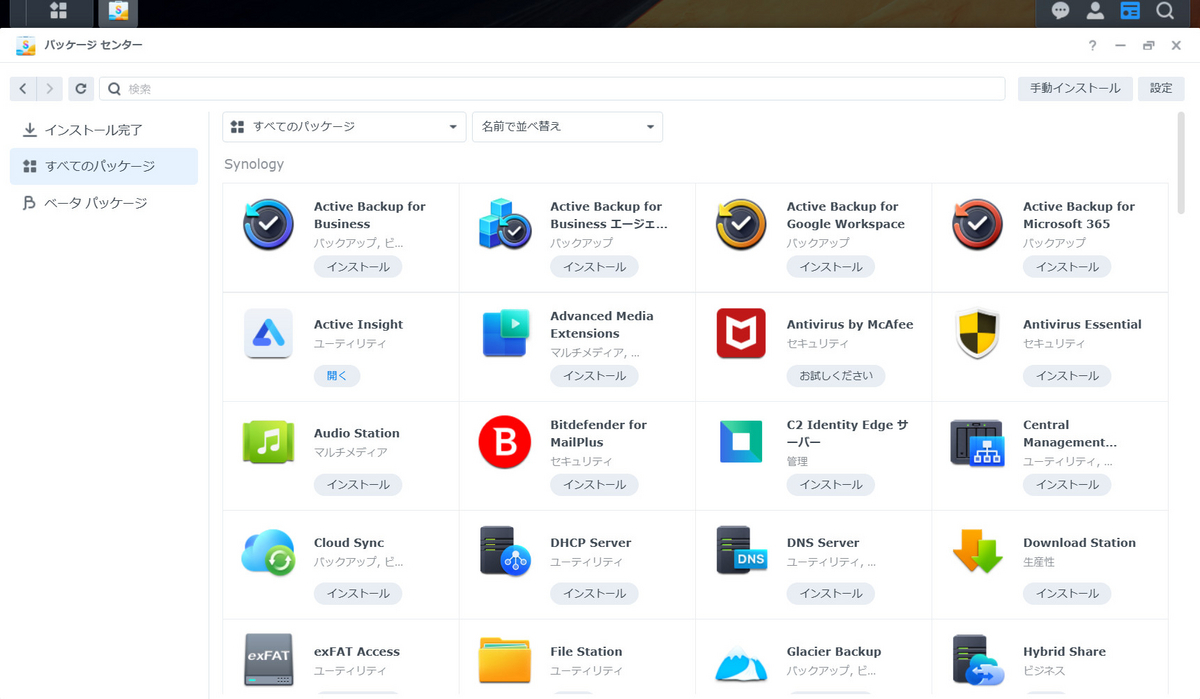Open help question mark in window title bar
Image resolution: width=1200 pixels, height=699 pixels.
[x=1092, y=46]
